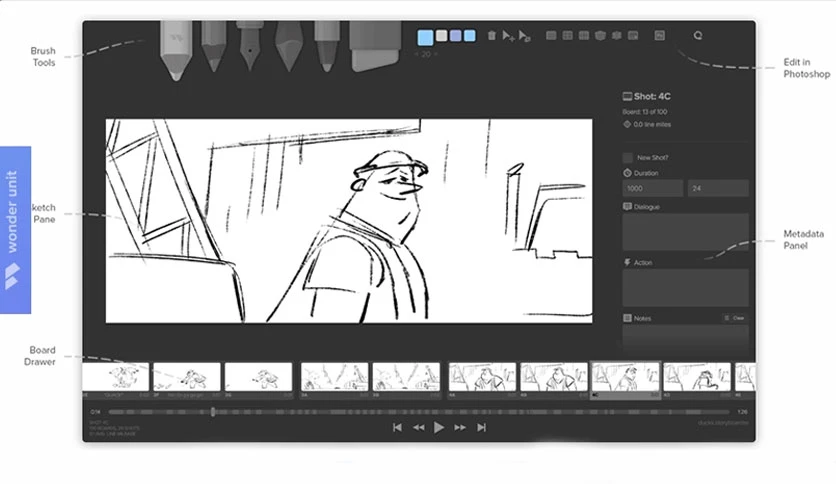The width and height of the screenshot is (836, 484).
Task: Select the highlighted board thumbnail 4C
Action: [x=625, y=380]
